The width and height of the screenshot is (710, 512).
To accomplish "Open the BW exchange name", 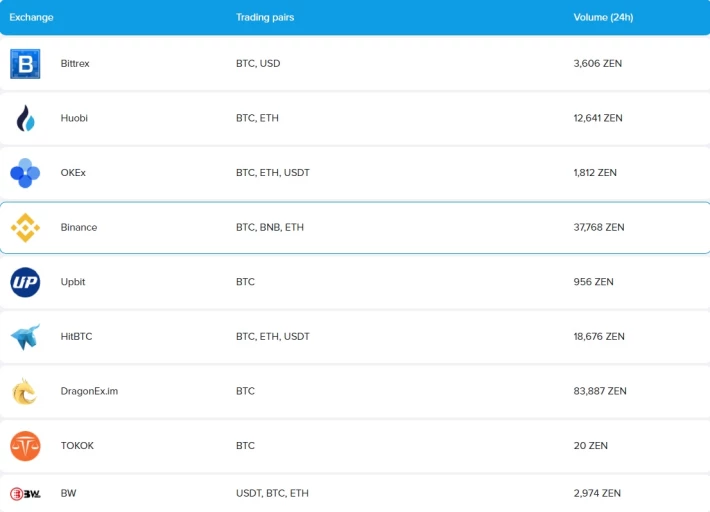I will click(x=68, y=493).
